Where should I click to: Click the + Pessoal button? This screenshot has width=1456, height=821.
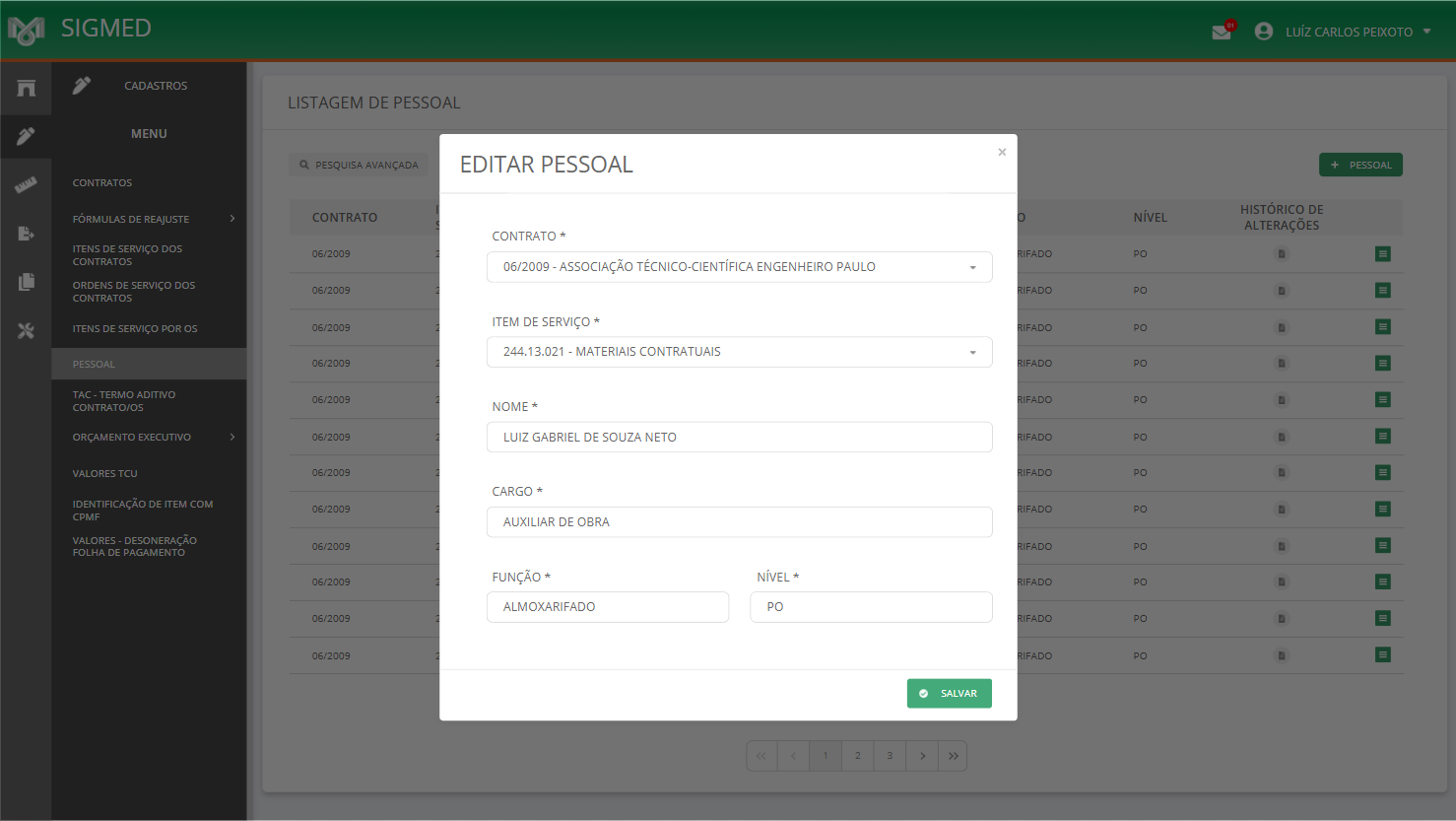1360,166
